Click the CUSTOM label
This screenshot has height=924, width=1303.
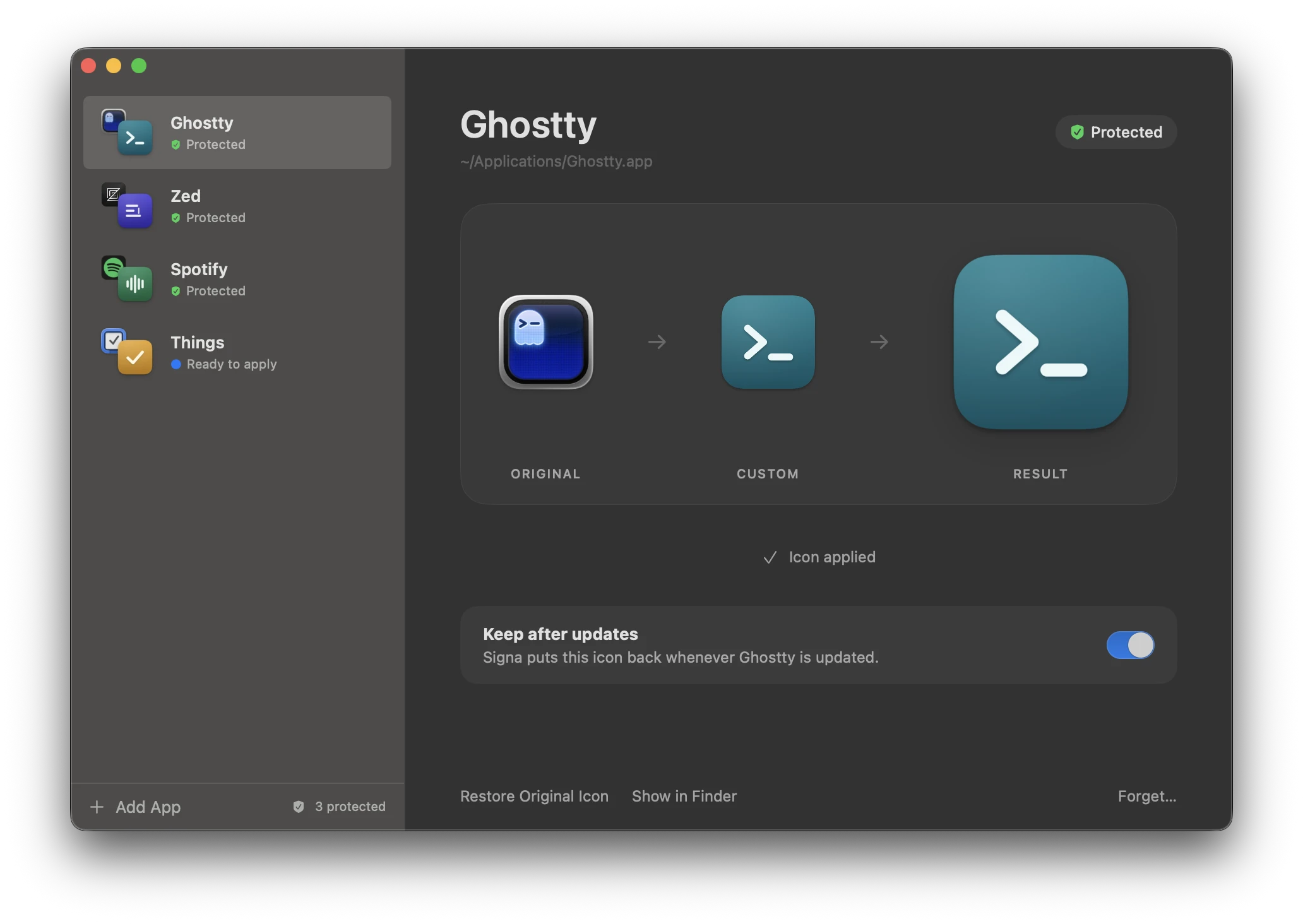click(x=768, y=474)
